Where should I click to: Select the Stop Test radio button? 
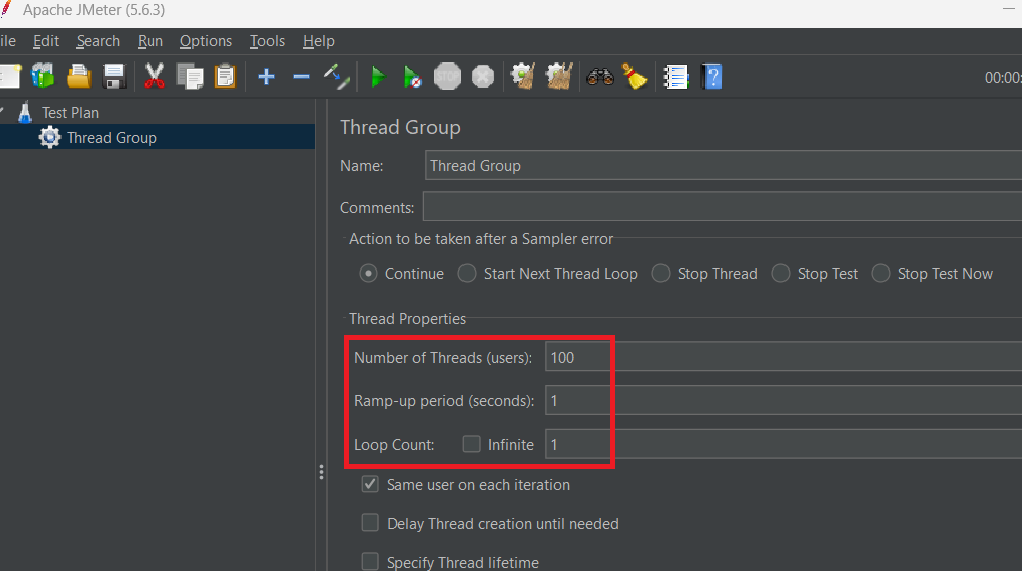click(x=781, y=274)
